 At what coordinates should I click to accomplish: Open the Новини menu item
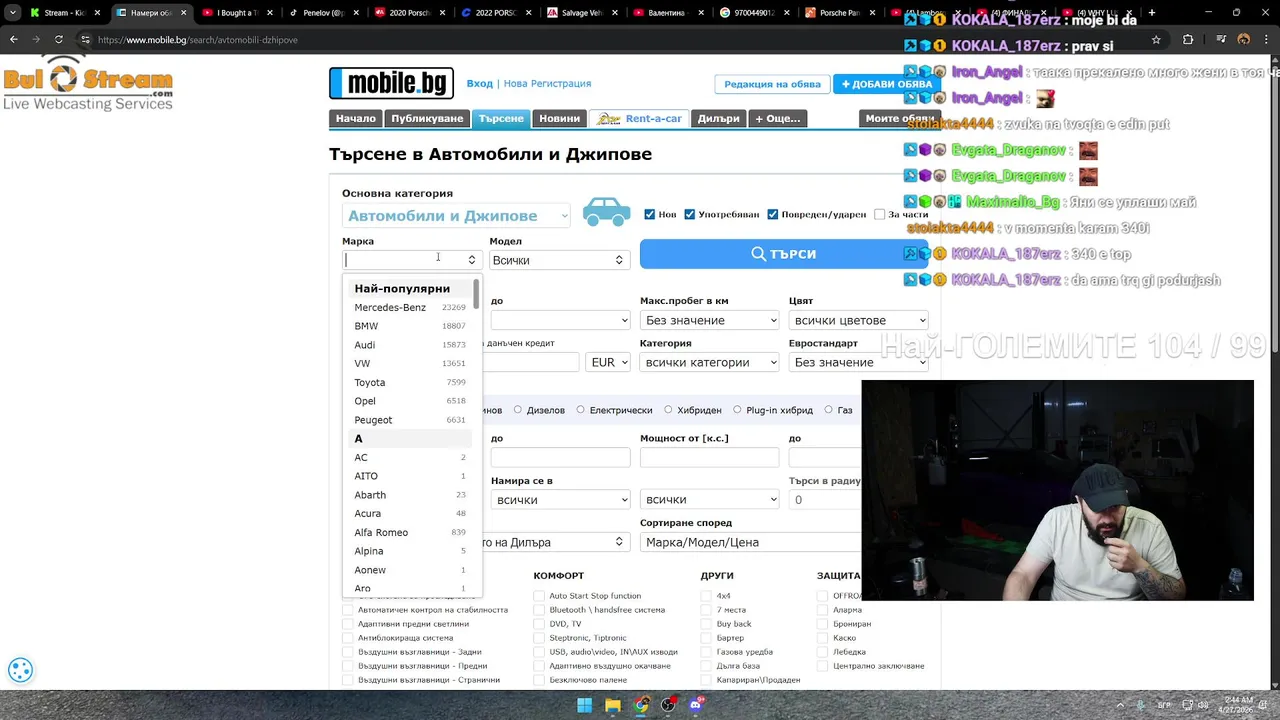point(559,118)
